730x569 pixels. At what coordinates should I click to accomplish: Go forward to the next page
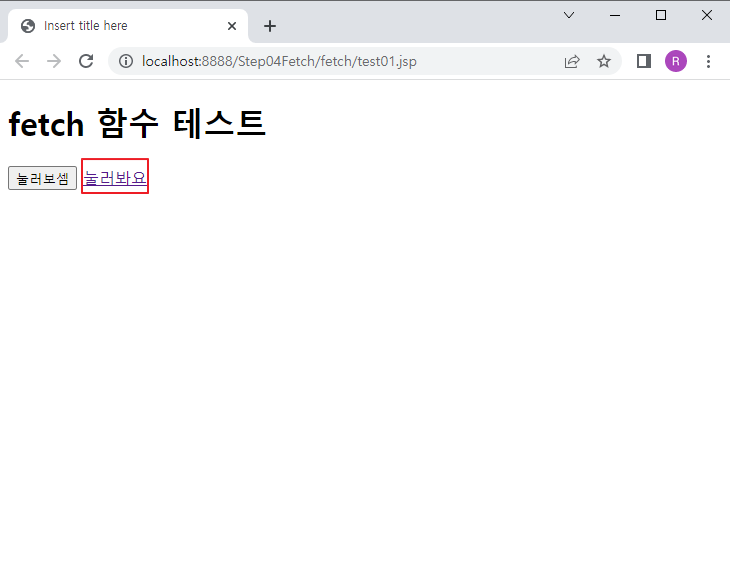tap(54, 61)
